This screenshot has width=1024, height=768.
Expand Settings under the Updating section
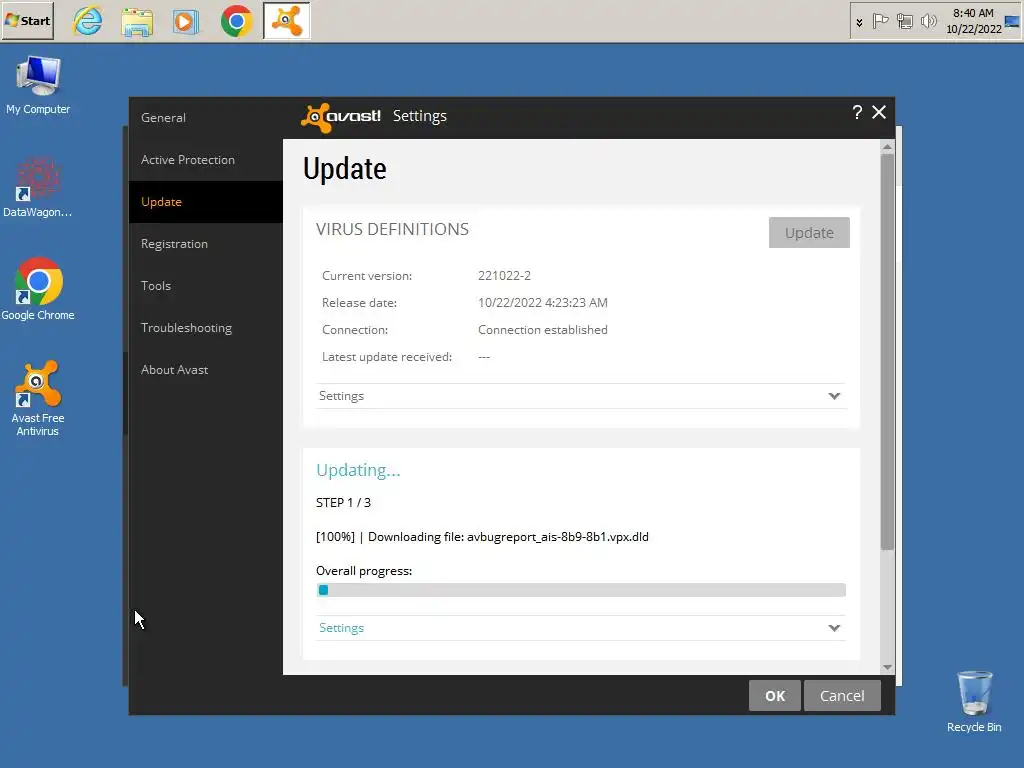coord(581,628)
